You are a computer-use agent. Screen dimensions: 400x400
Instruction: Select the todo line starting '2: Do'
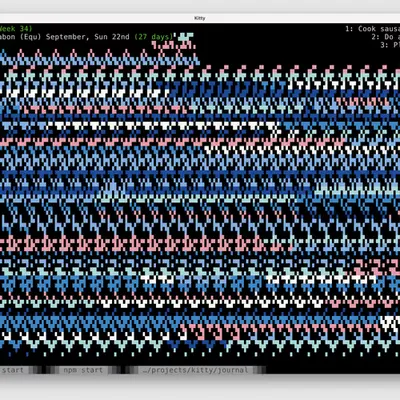(x=386, y=37)
